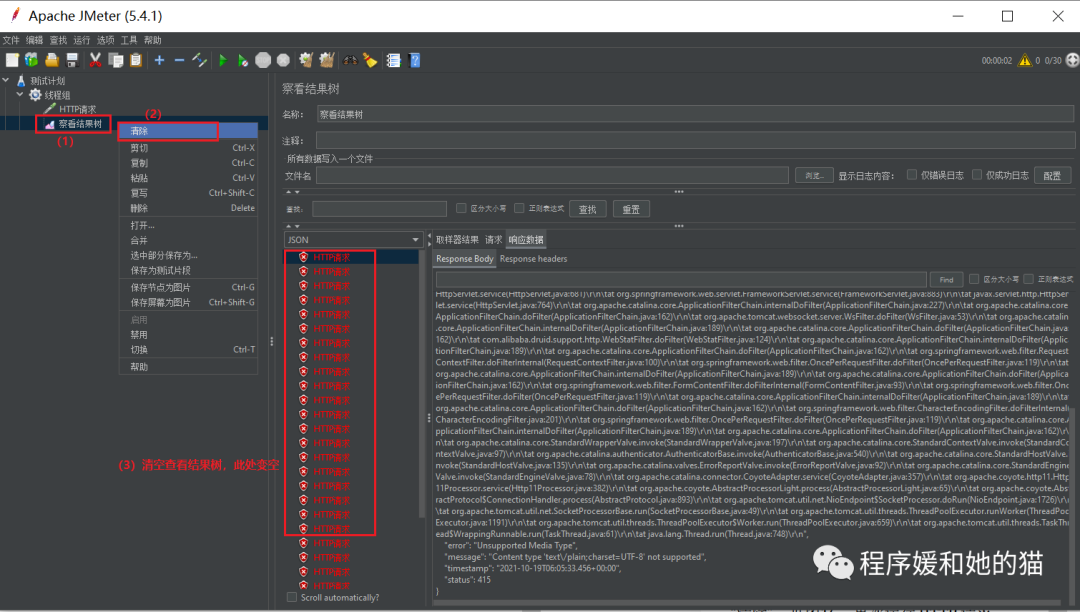The height and width of the screenshot is (612, 1080).
Task: Select the Thread Group gear icon in tree
Action: click(x=35, y=95)
